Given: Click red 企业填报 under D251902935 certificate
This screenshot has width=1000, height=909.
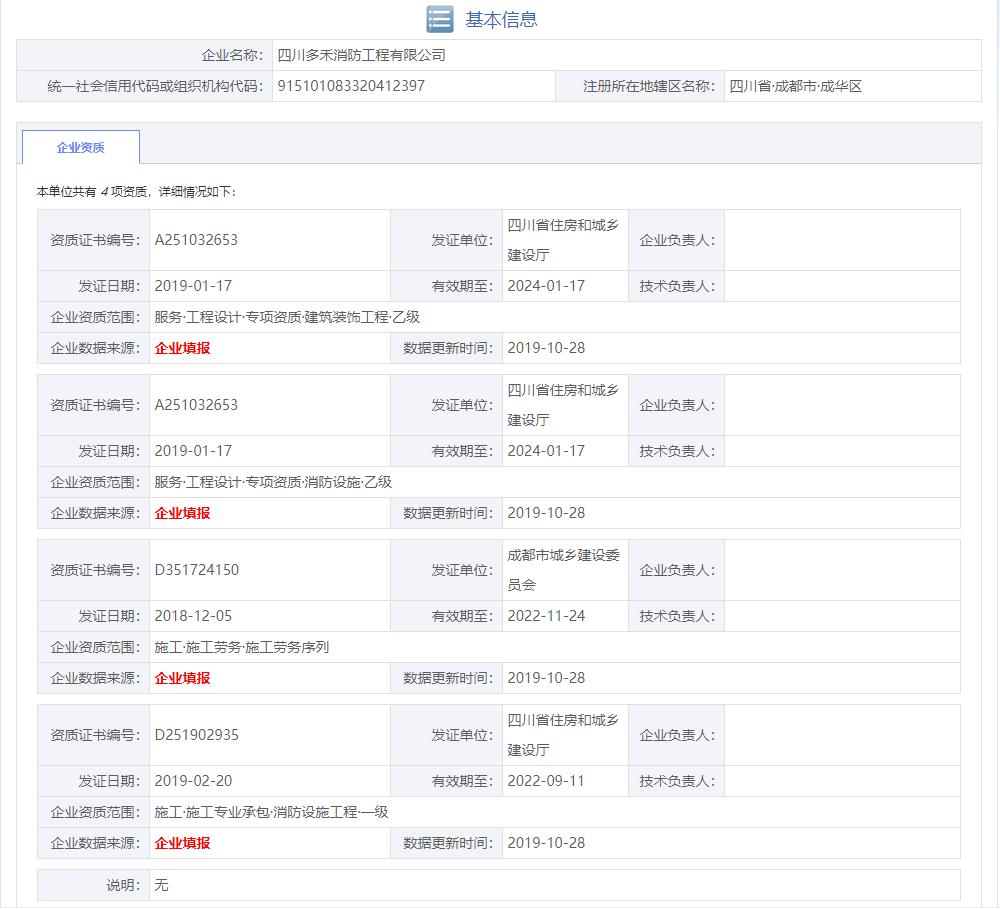Looking at the screenshot, I should click(182, 843).
